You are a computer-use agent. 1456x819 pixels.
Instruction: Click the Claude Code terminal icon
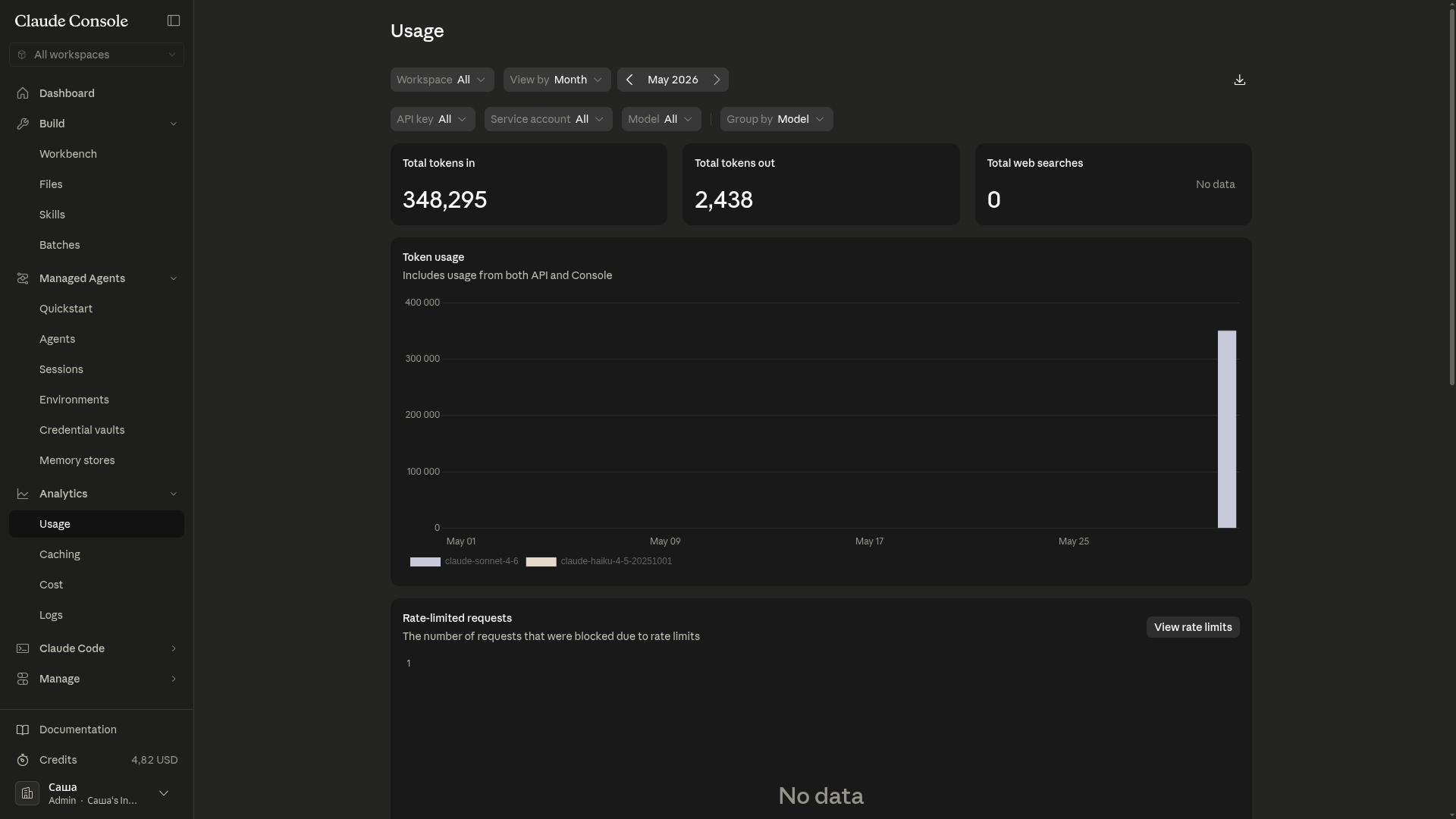23,648
